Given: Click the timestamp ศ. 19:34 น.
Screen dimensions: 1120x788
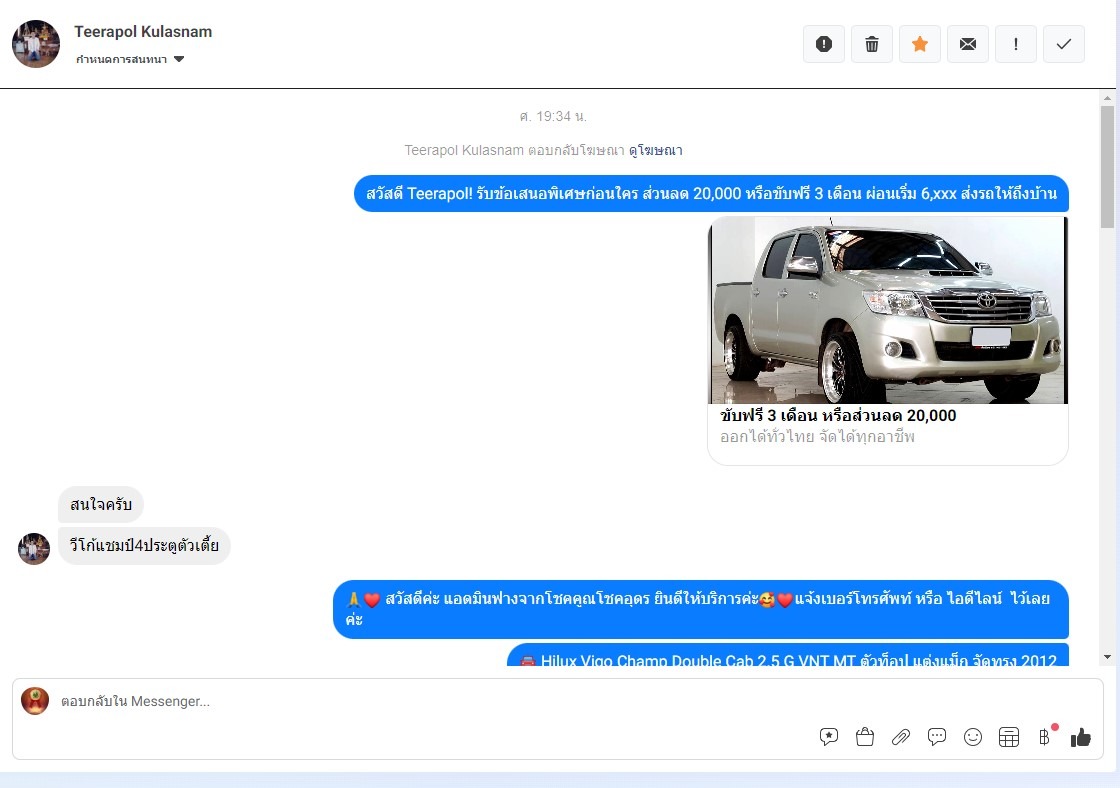Looking at the screenshot, I should (x=554, y=116).
